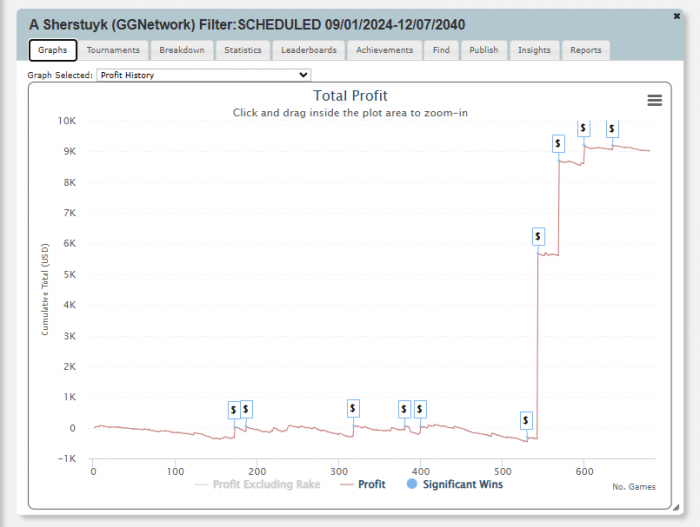The image size is (700, 527).
Task: Click the $ win marker just before game 550
Action: click(538, 236)
